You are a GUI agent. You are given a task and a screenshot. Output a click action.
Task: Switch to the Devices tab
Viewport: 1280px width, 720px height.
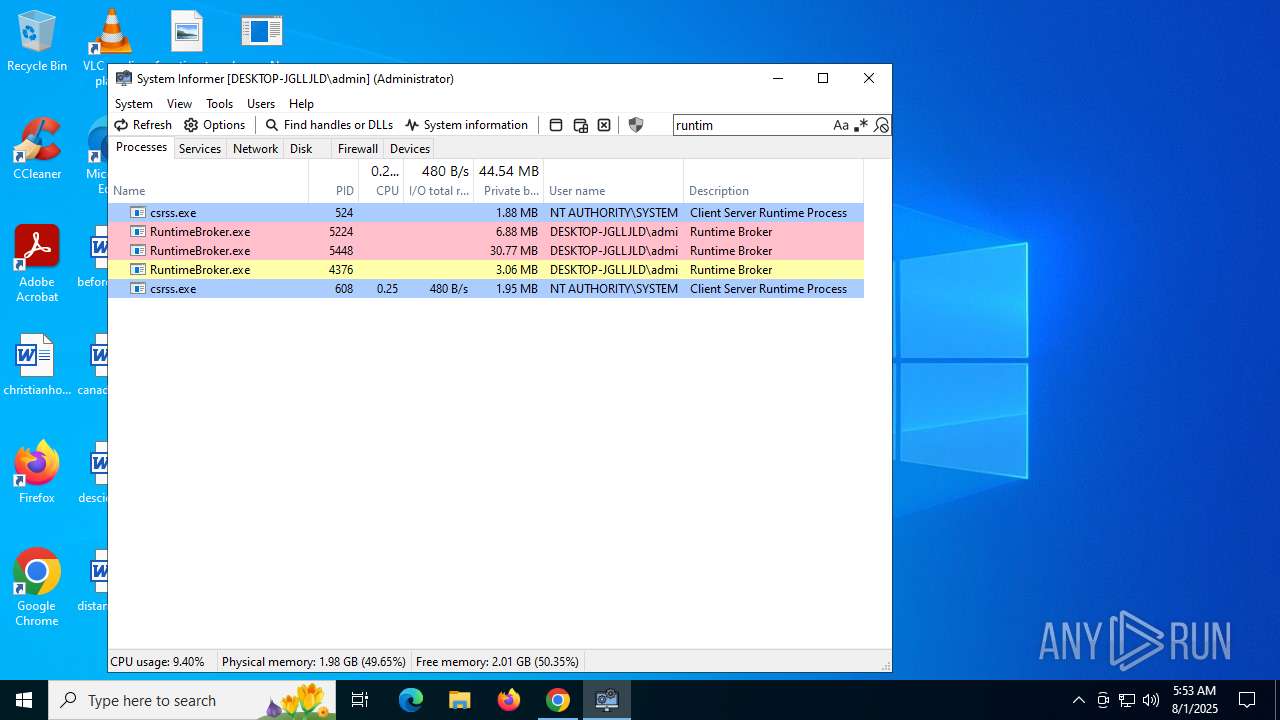point(410,149)
